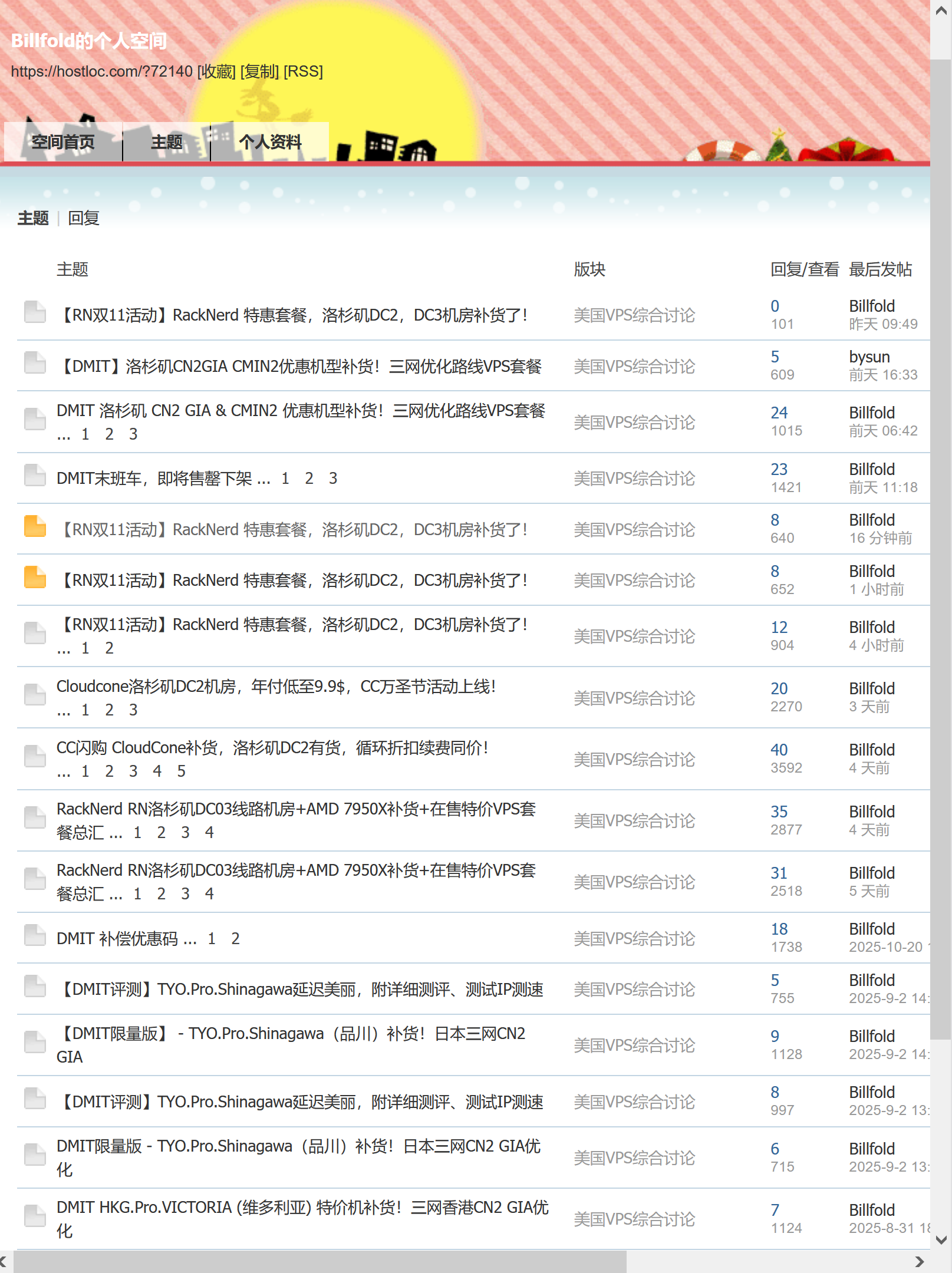Open the 空间首页 tab

tap(63, 142)
